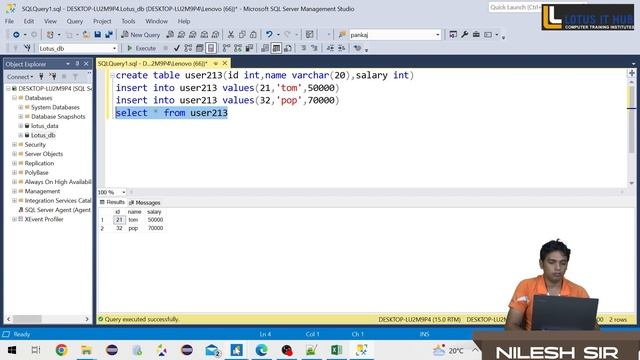Select XEvent Profiler tree item
Image resolution: width=640 pixels, height=360 pixels.
[44, 219]
